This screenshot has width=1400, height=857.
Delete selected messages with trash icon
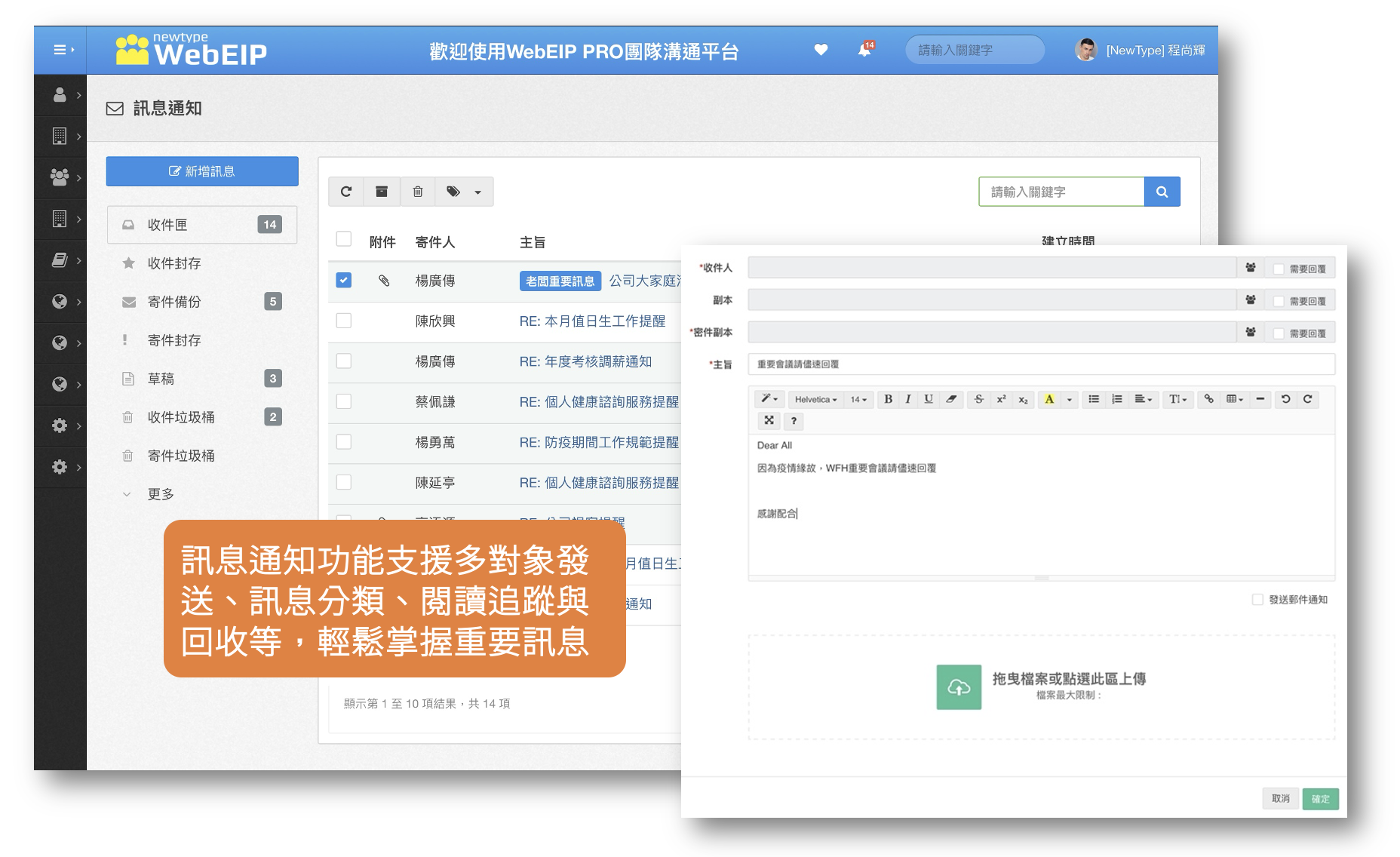pyautogui.click(x=418, y=192)
